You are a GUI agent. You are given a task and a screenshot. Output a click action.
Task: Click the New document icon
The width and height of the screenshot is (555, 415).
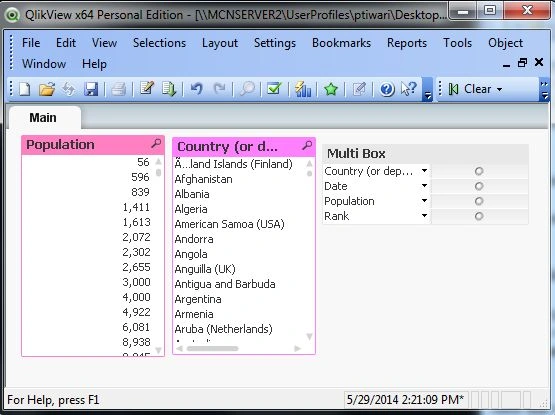(24, 89)
